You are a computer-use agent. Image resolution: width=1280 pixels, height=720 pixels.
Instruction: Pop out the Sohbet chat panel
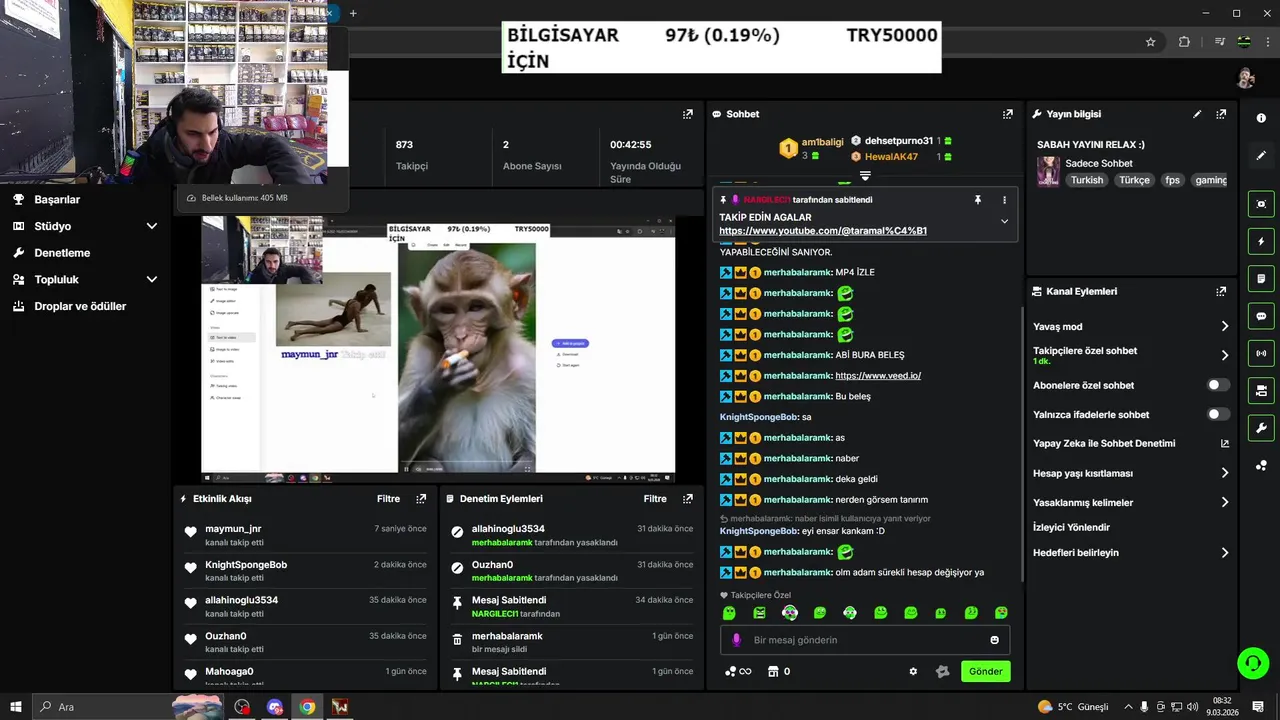tap(1007, 114)
